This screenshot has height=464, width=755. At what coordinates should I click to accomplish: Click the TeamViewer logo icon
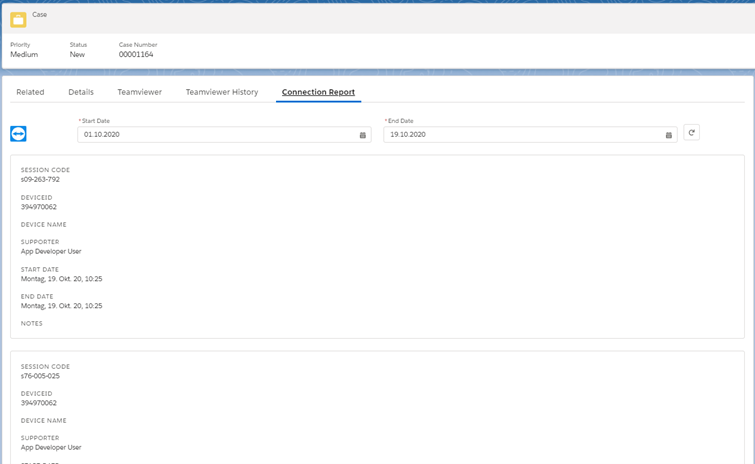[x=18, y=133]
